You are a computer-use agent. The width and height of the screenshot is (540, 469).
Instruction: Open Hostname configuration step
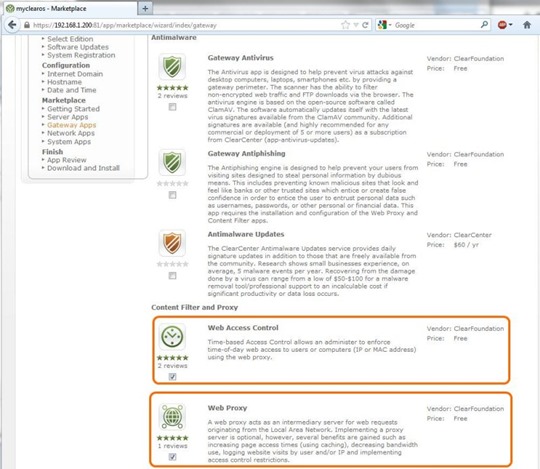(x=64, y=82)
